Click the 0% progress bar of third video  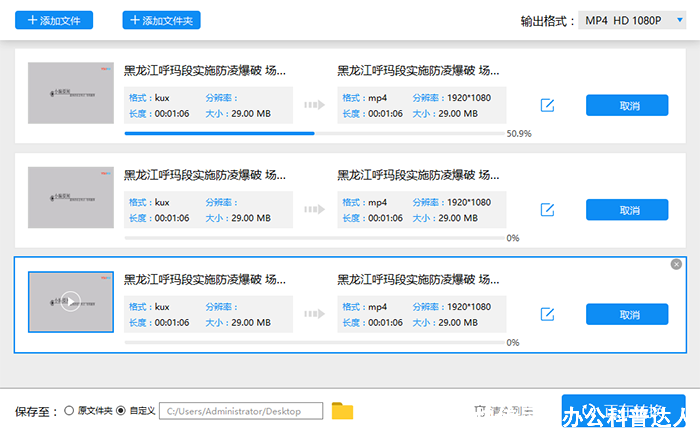pyautogui.click(x=314, y=342)
